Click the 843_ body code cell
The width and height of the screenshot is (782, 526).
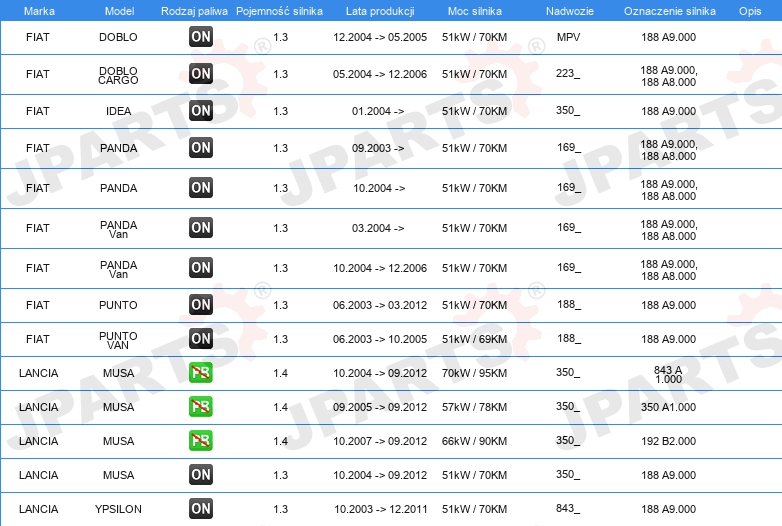[x=568, y=508]
